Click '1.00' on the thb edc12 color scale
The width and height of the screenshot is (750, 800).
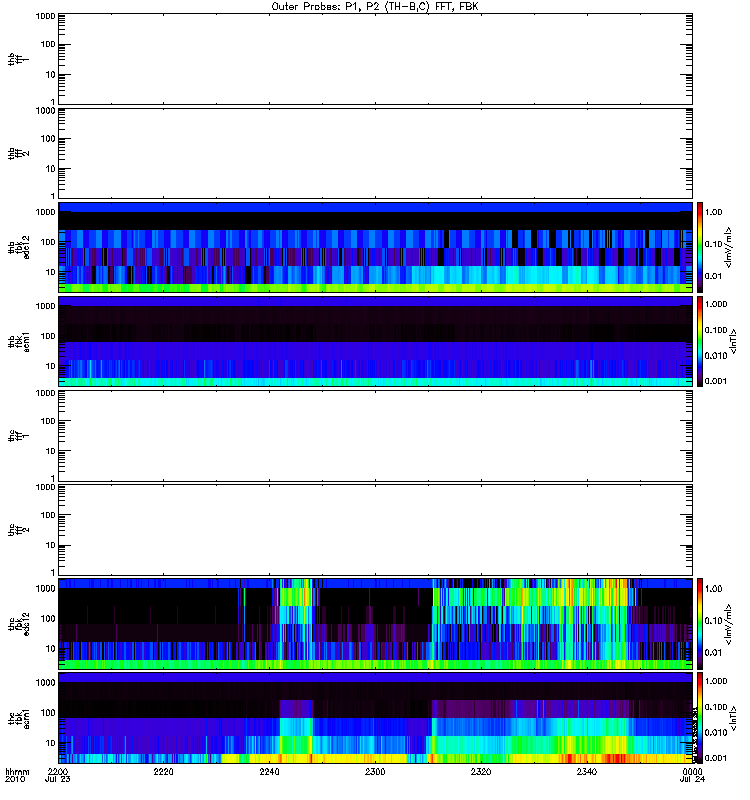713,212
